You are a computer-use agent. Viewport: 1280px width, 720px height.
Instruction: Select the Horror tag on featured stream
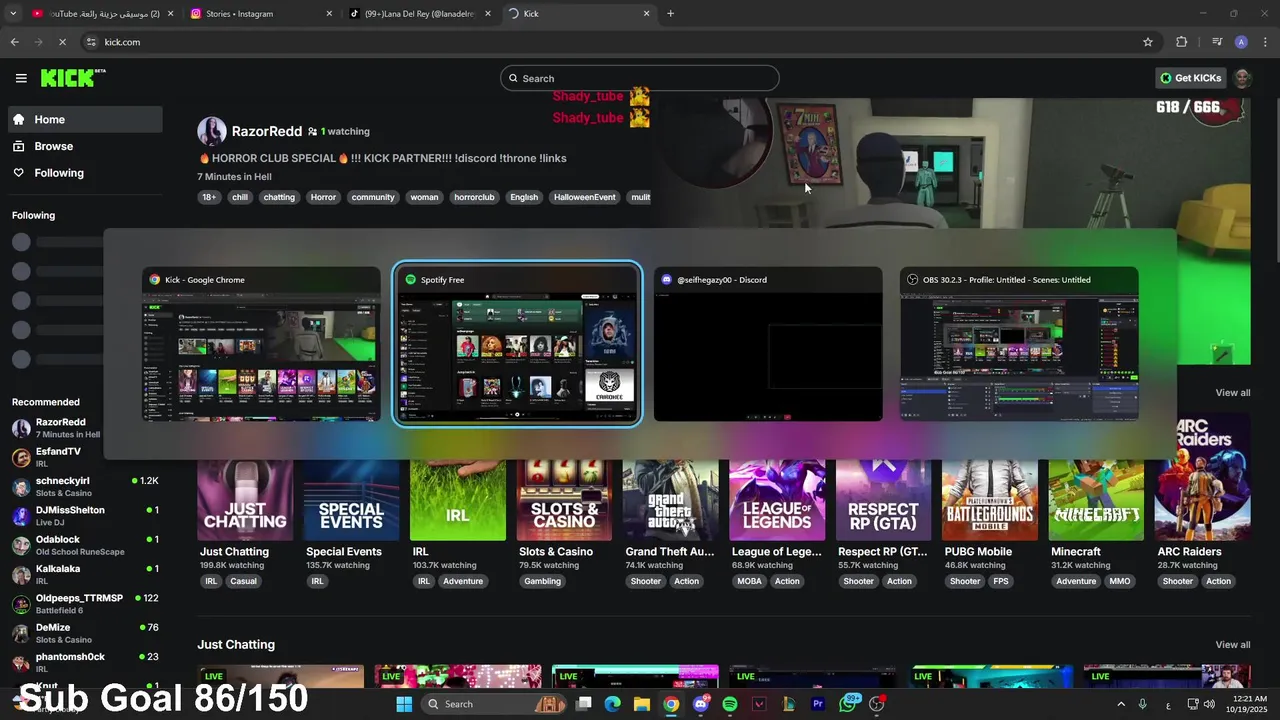click(323, 197)
